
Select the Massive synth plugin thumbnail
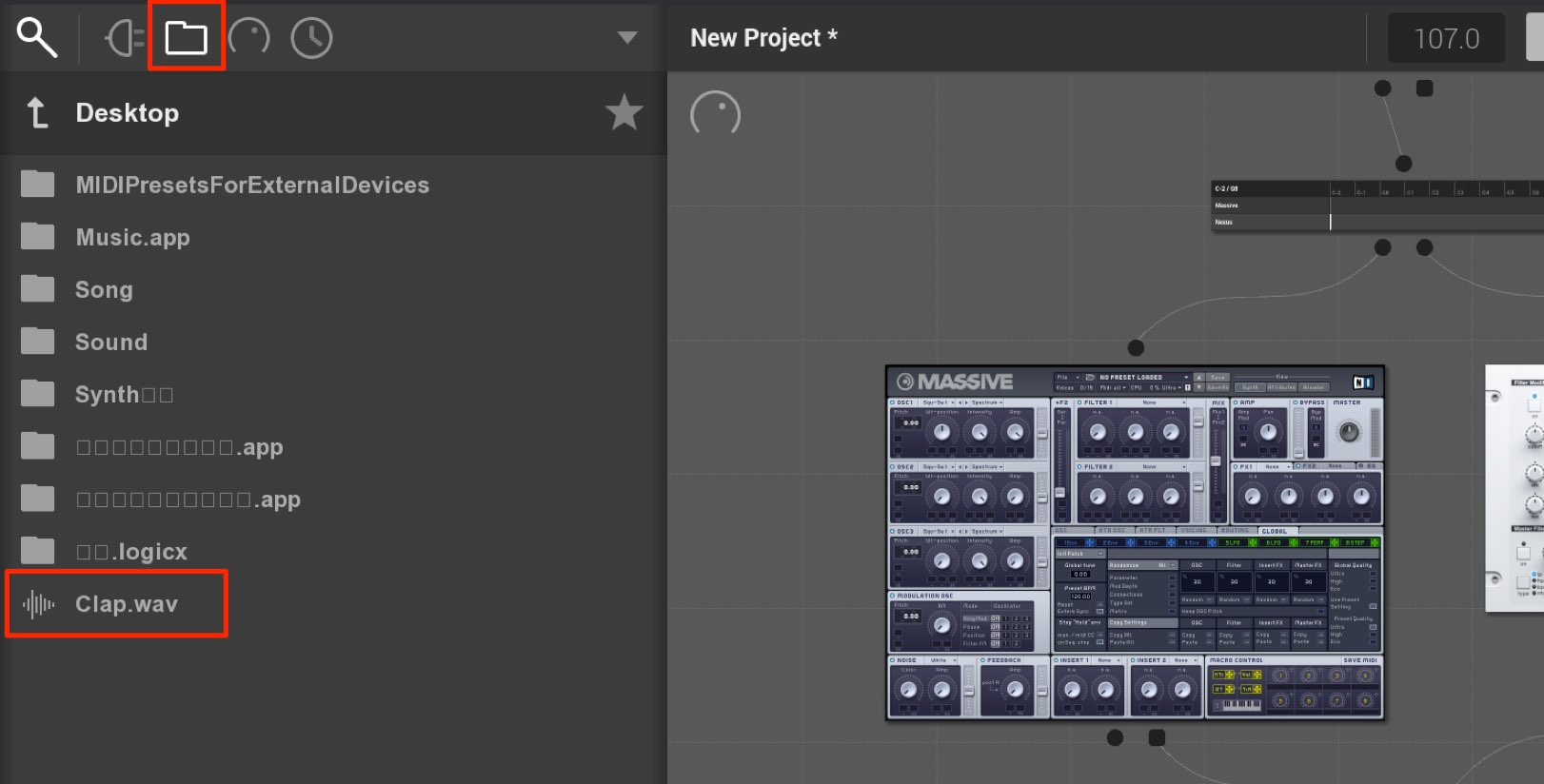coord(1135,542)
